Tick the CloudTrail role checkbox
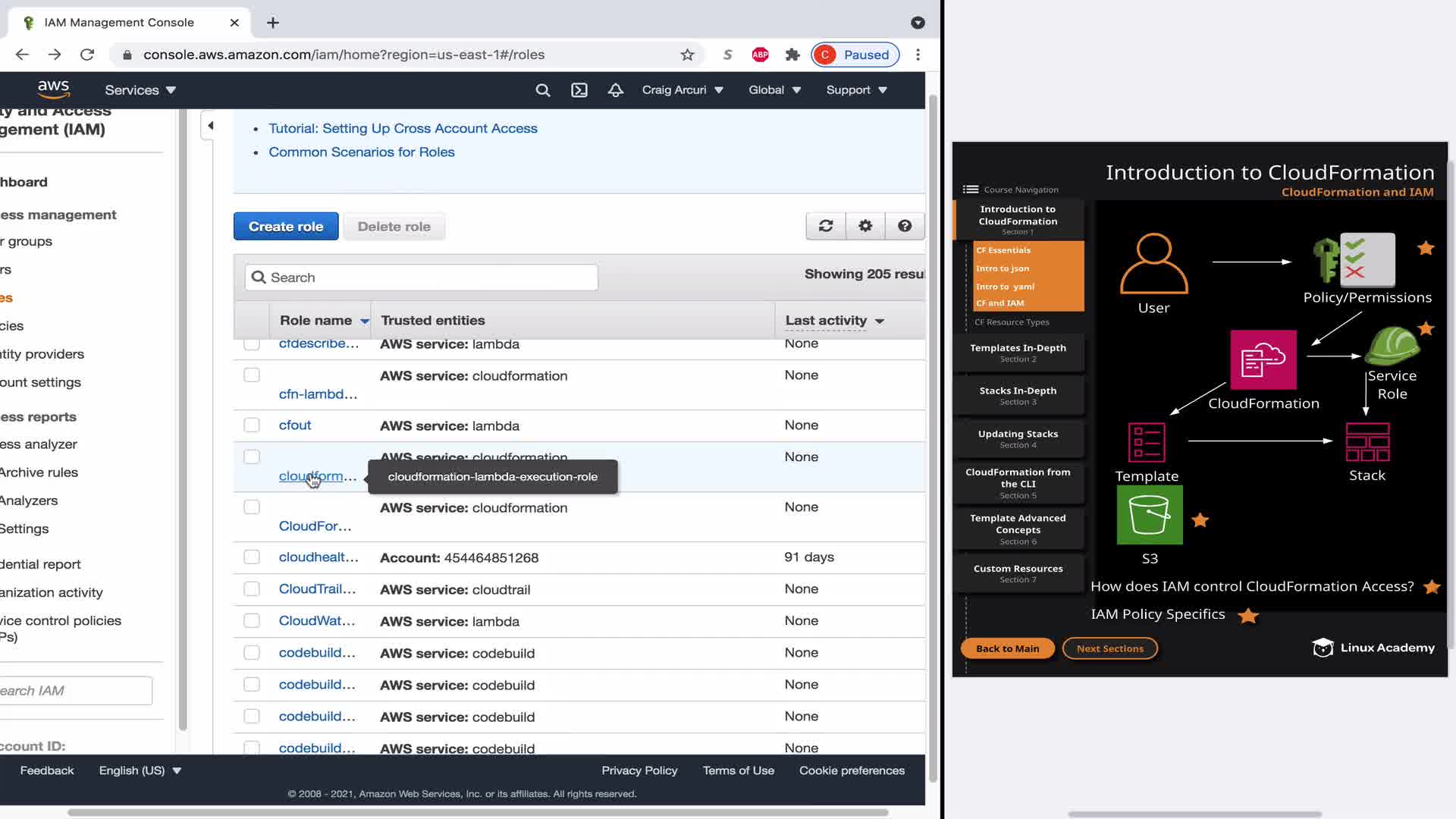This screenshot has height=819, width=1456. 252,589
